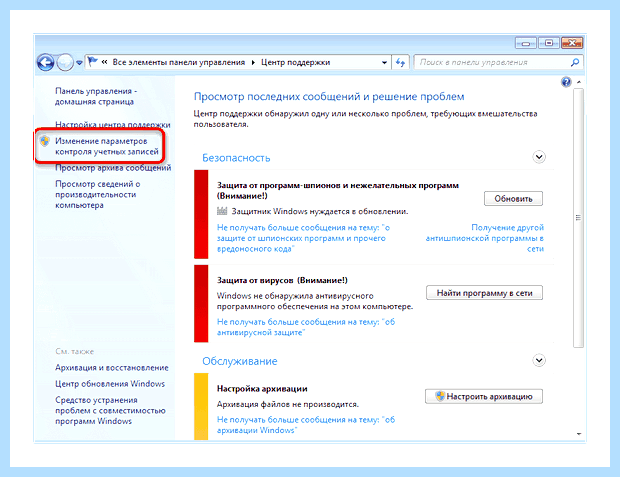Click antivirus link 'Не получать больше сообщения'
Screen dimensions: 620x477
[x=306, y=327]
